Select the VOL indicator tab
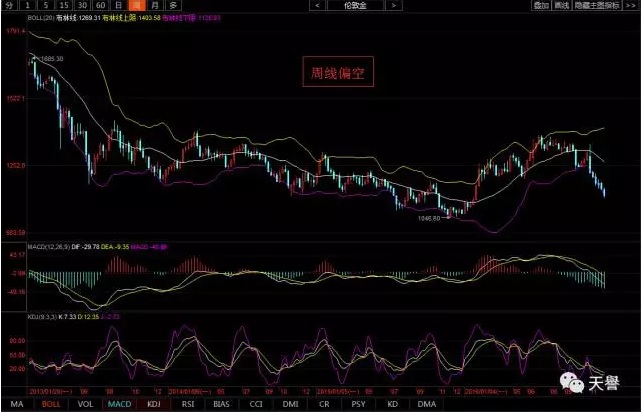This screenshot has height=412, width=642. (85, 404)
